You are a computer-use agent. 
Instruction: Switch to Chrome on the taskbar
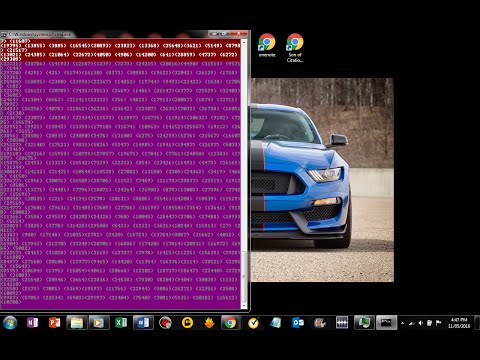(x=230, y=323)
